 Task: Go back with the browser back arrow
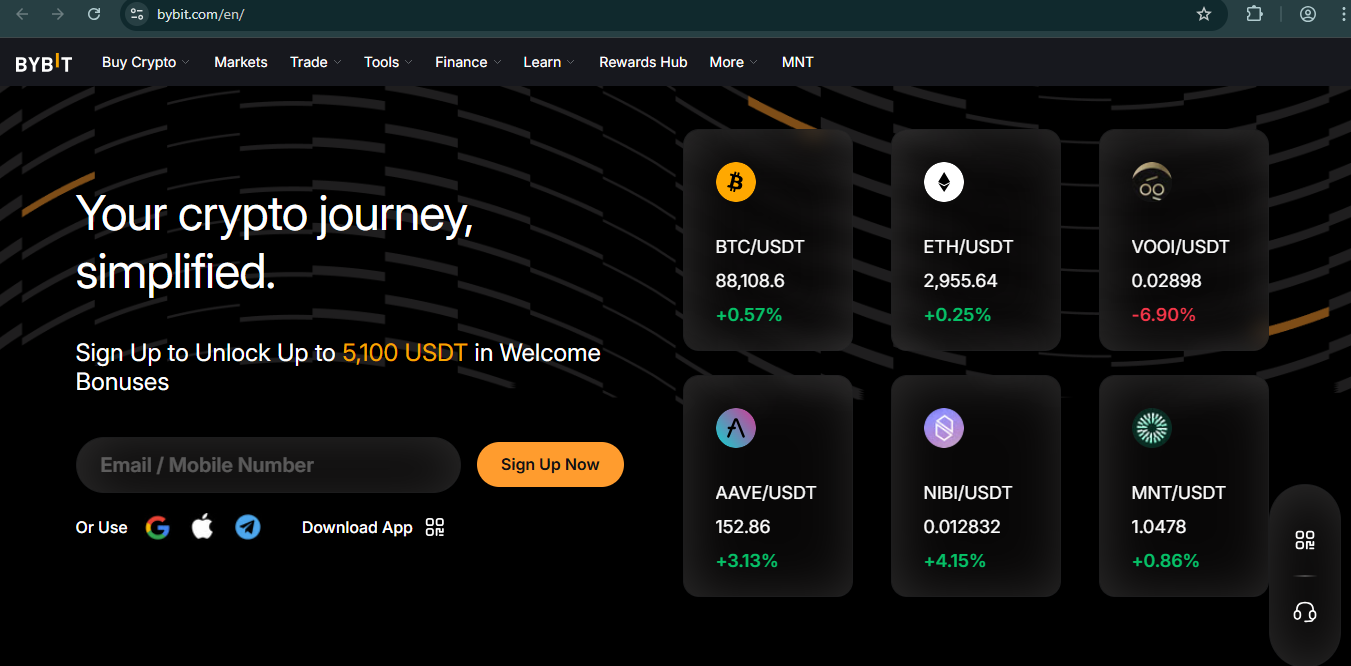point(22,14)
